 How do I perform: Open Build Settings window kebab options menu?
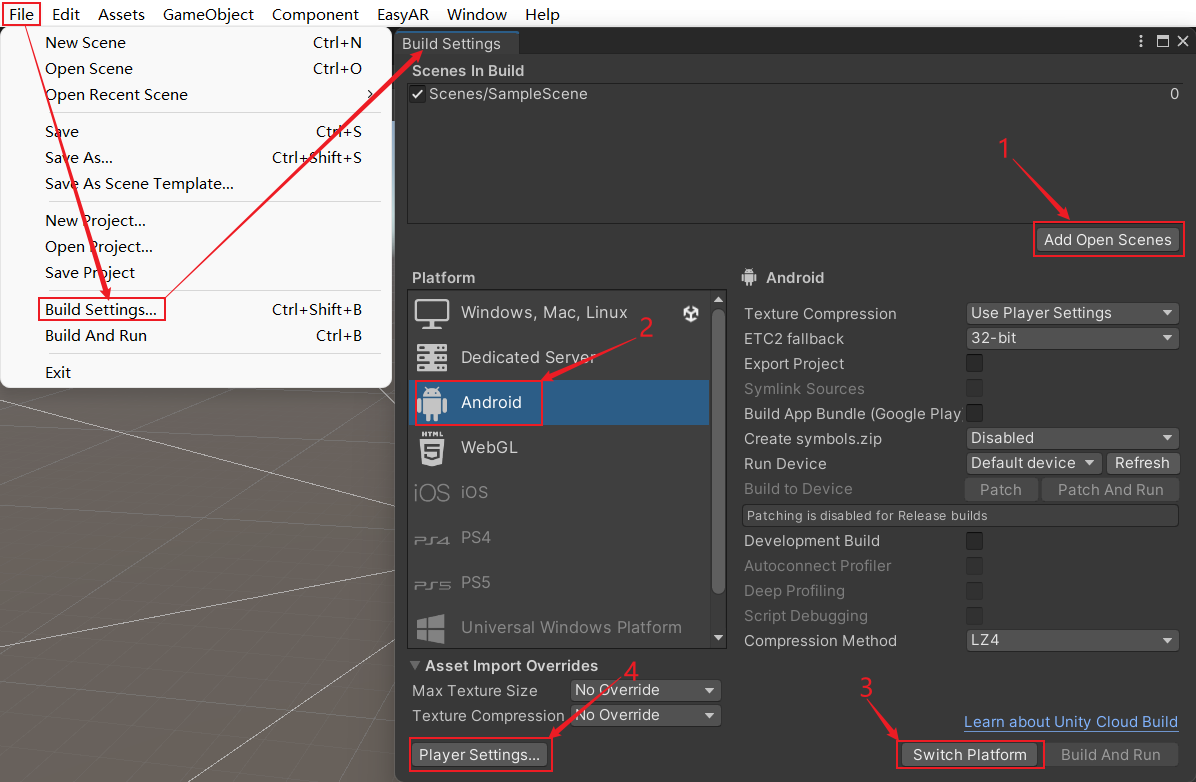coord(1140,41)
